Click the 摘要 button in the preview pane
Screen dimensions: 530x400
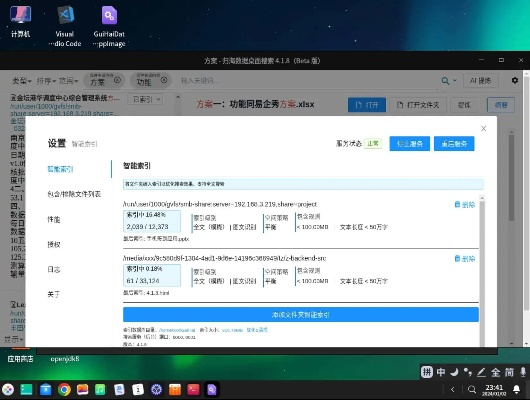click(x=501, y=105)
